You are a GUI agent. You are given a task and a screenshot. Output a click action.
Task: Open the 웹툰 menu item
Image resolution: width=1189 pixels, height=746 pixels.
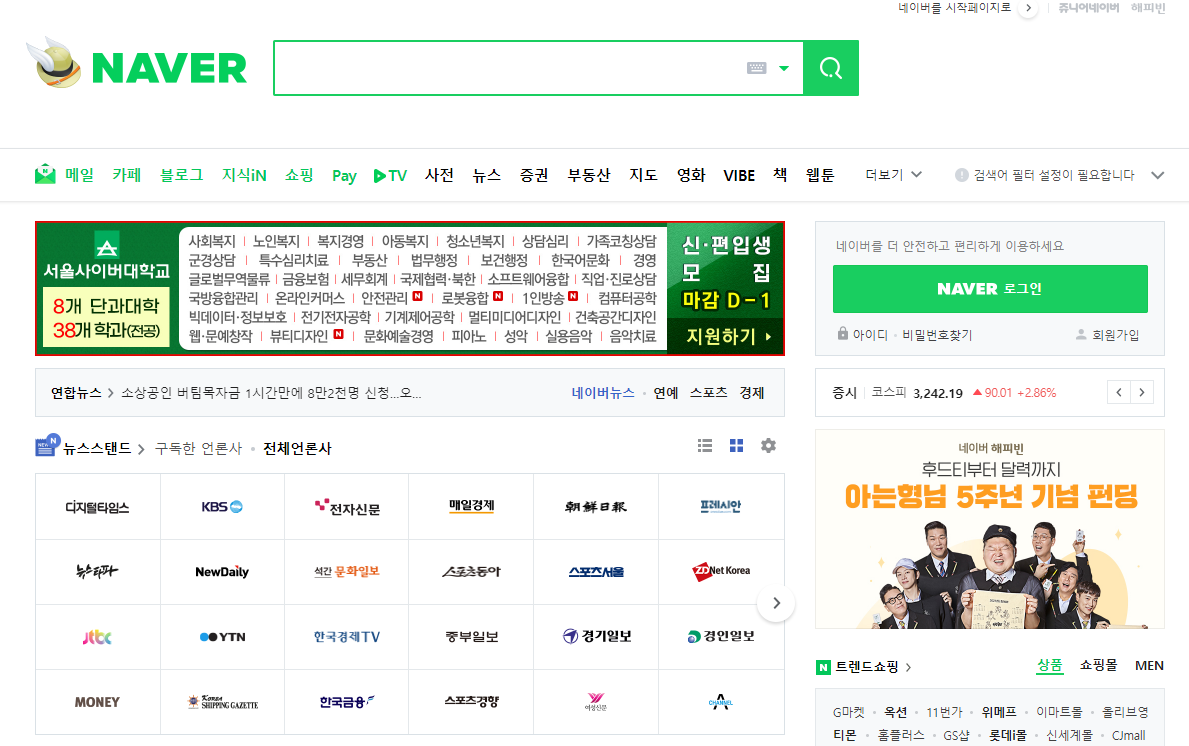[820, 175]
